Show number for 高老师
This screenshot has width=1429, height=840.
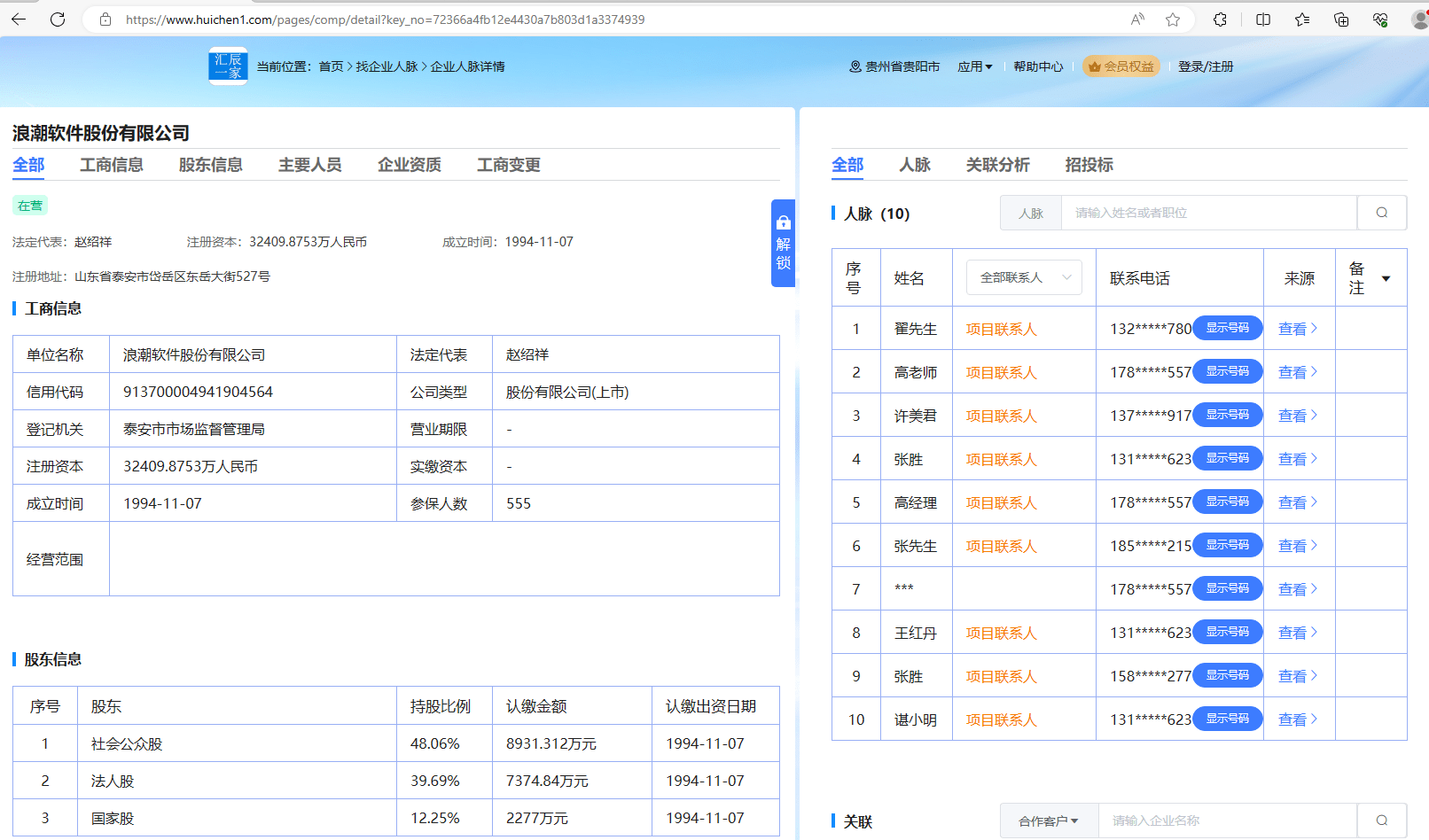pos(1228,371)
